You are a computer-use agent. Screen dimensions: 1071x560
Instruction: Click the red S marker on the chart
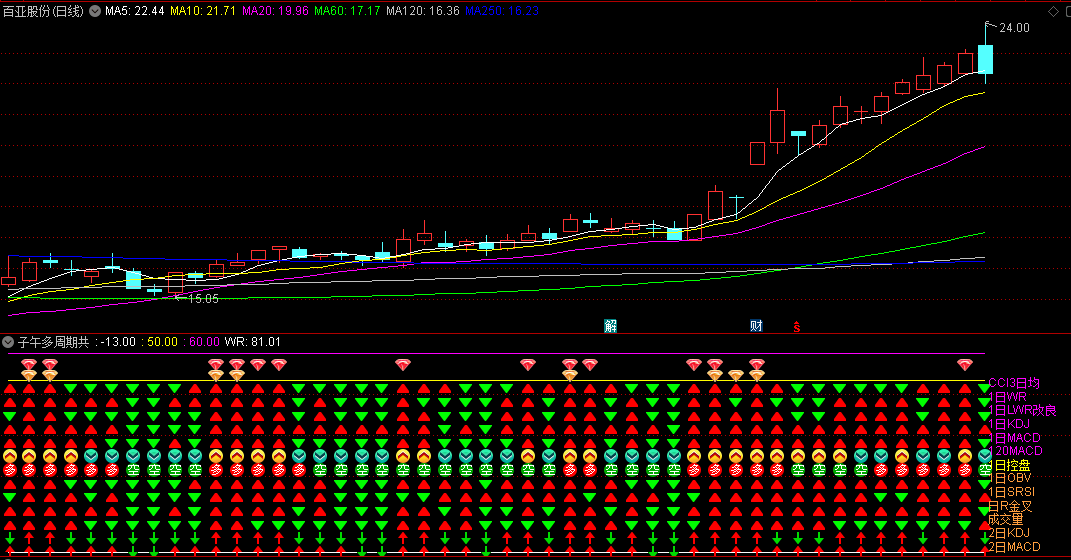tap(796, 327)
